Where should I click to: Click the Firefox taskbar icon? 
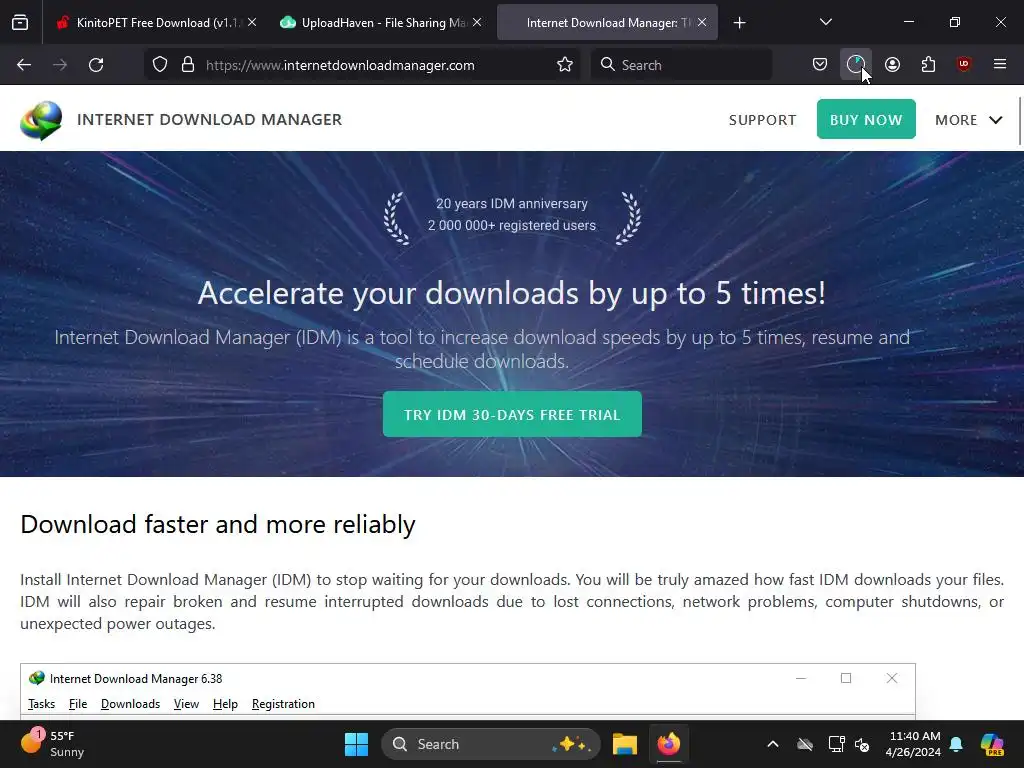pyautogui.click(x=668, y=744)
